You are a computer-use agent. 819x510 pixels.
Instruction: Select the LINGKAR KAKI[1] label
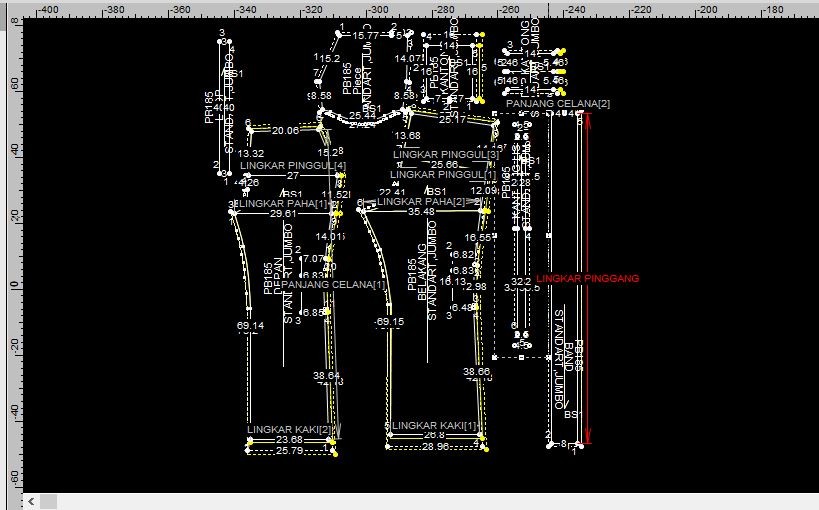tap(434, 426)
